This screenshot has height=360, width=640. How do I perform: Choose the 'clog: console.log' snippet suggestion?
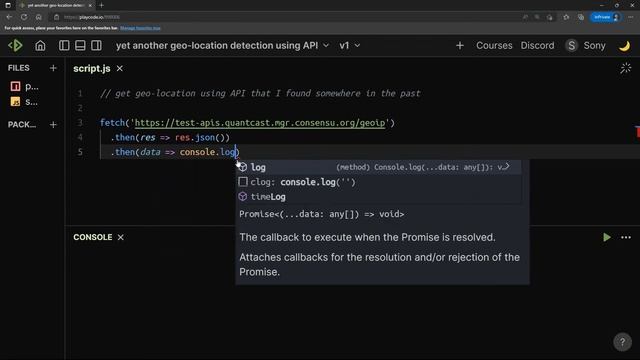coord(379,182)
